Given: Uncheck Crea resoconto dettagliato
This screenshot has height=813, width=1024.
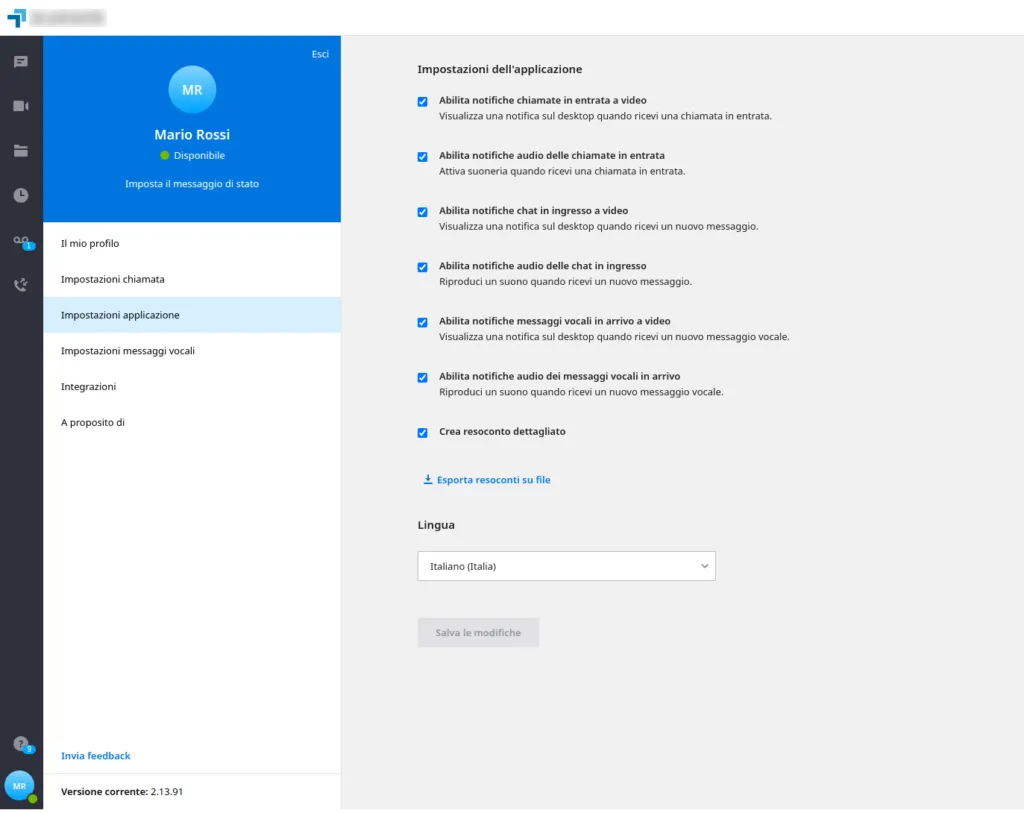Looking at the screenshot, I should click(x=423, y=433).
